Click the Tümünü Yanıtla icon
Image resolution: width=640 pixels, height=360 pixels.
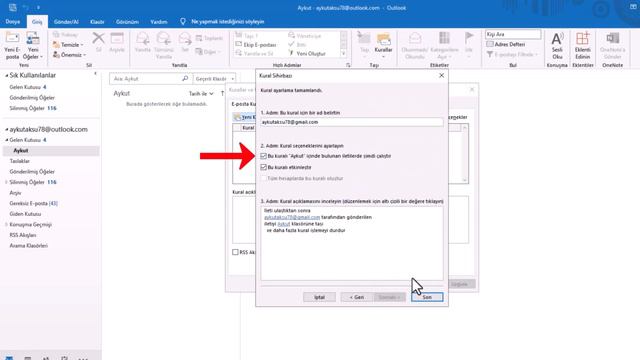164,39
